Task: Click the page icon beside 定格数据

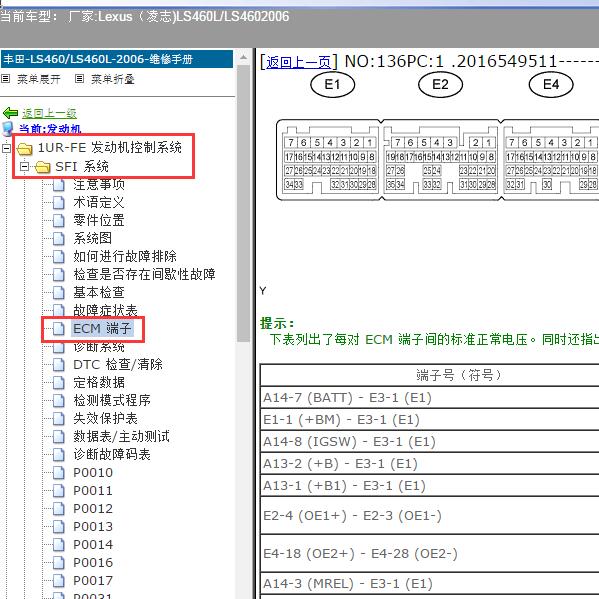Action: 58,382
